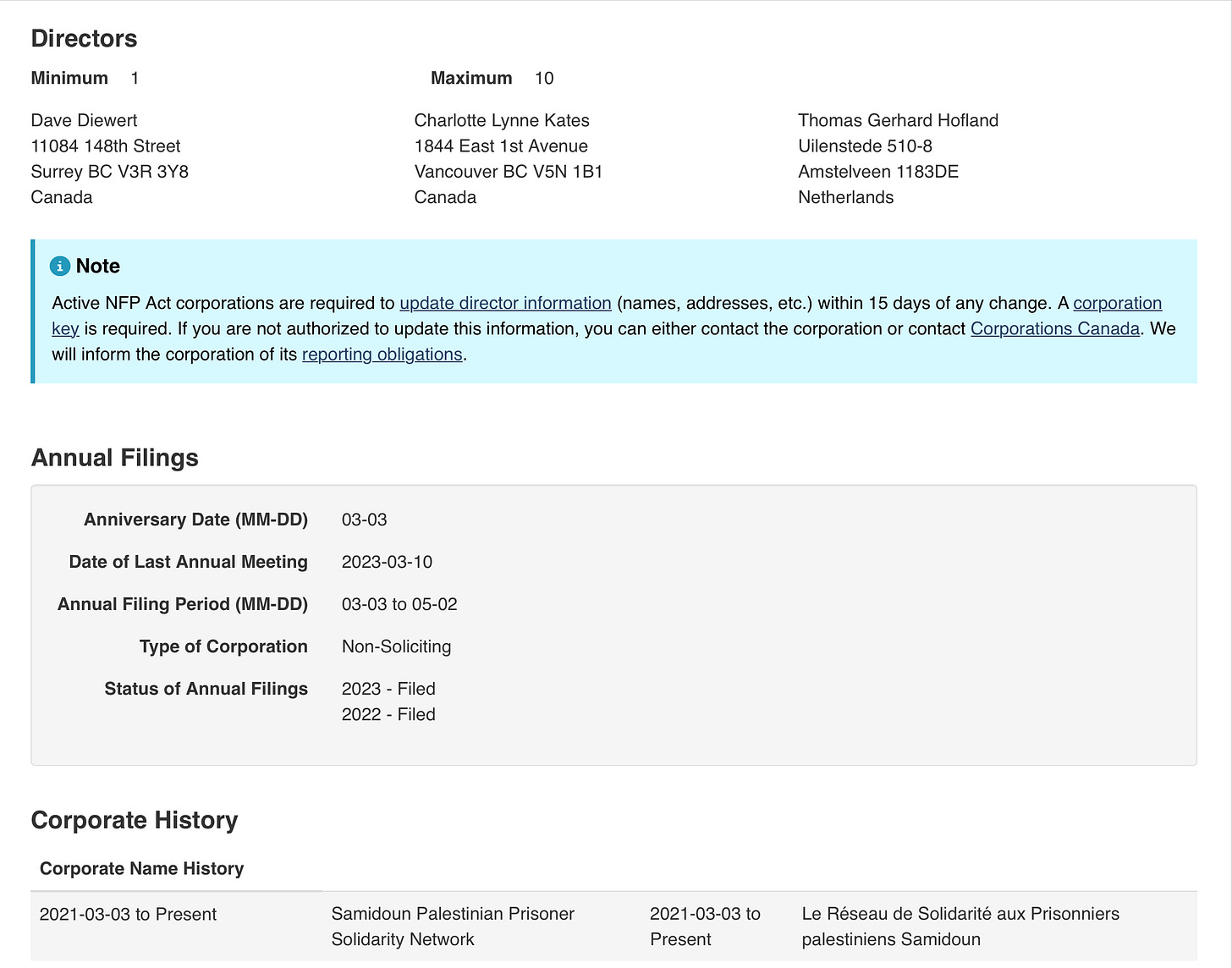This screenshot has width=1232, height=968.
Task: Open the update director information link
Action: [x=505, y=303]
